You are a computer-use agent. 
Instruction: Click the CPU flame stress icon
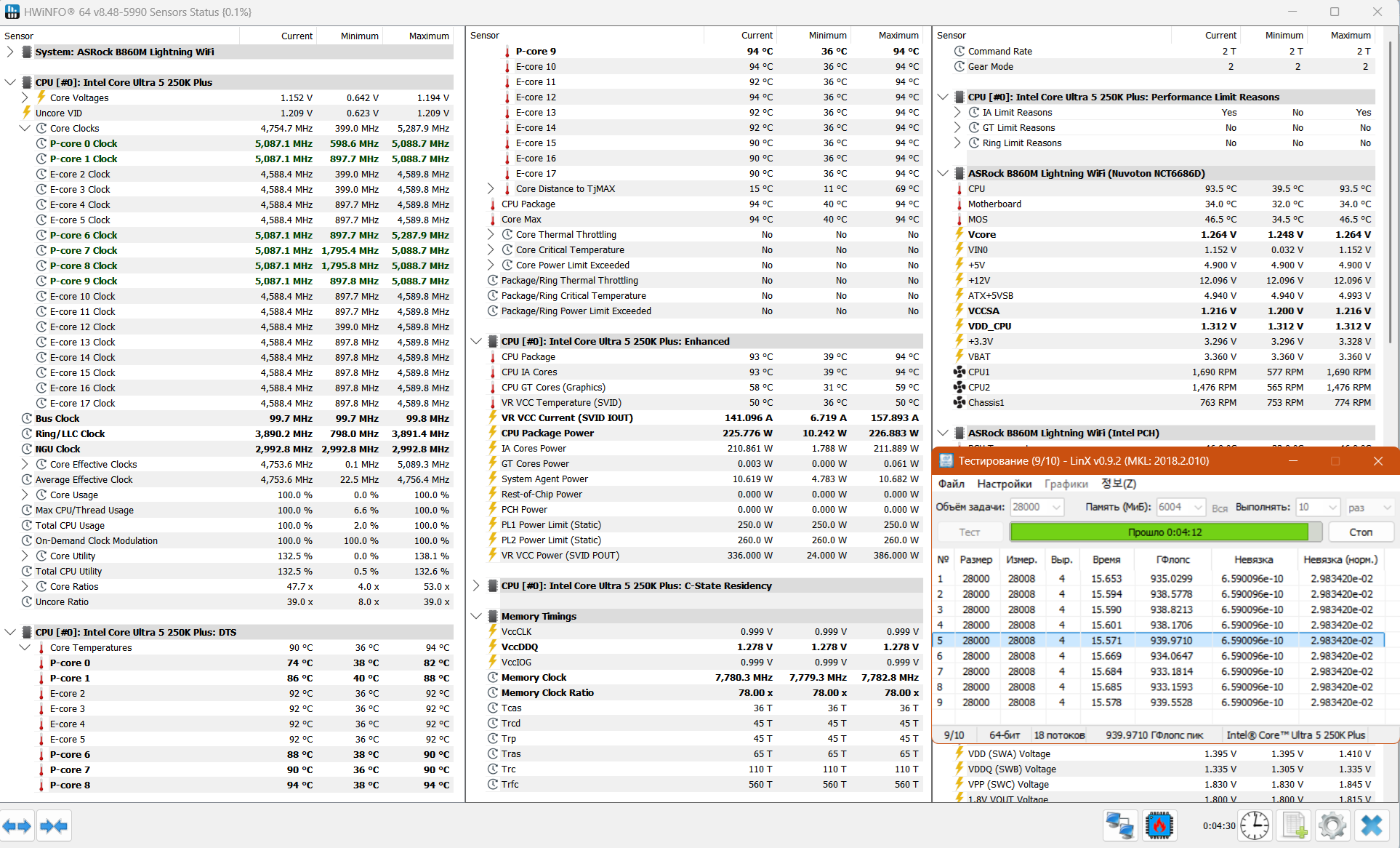click(1159, 825)
